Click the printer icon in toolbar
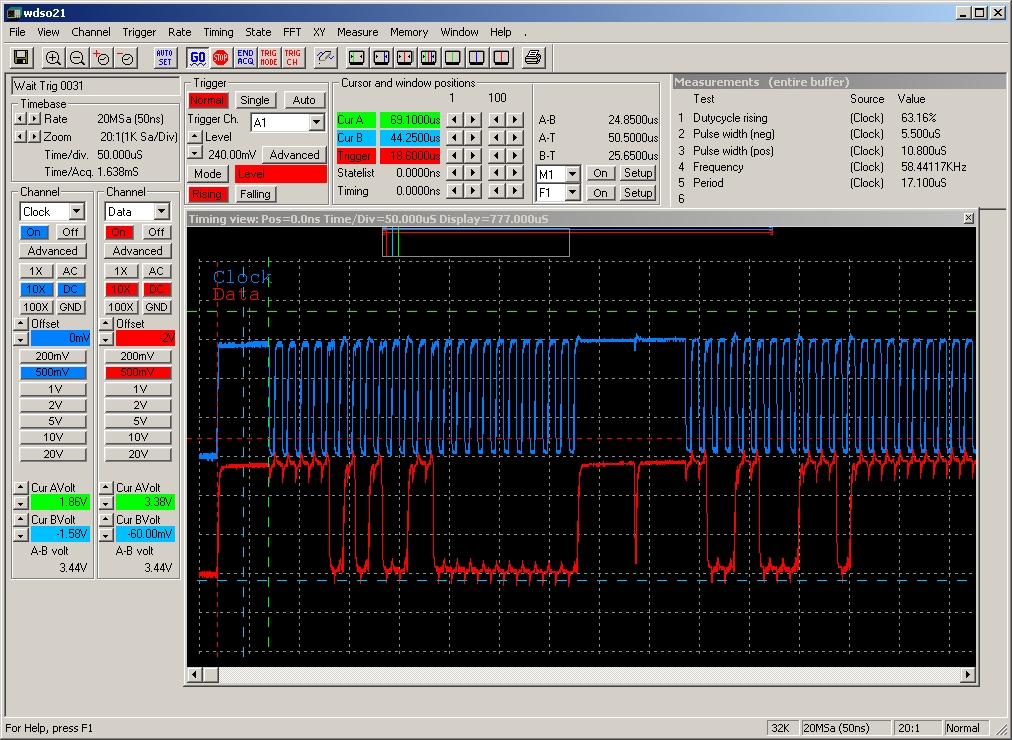The width and height of the screenshot is (1012, 740). click(x=532, y=58)
